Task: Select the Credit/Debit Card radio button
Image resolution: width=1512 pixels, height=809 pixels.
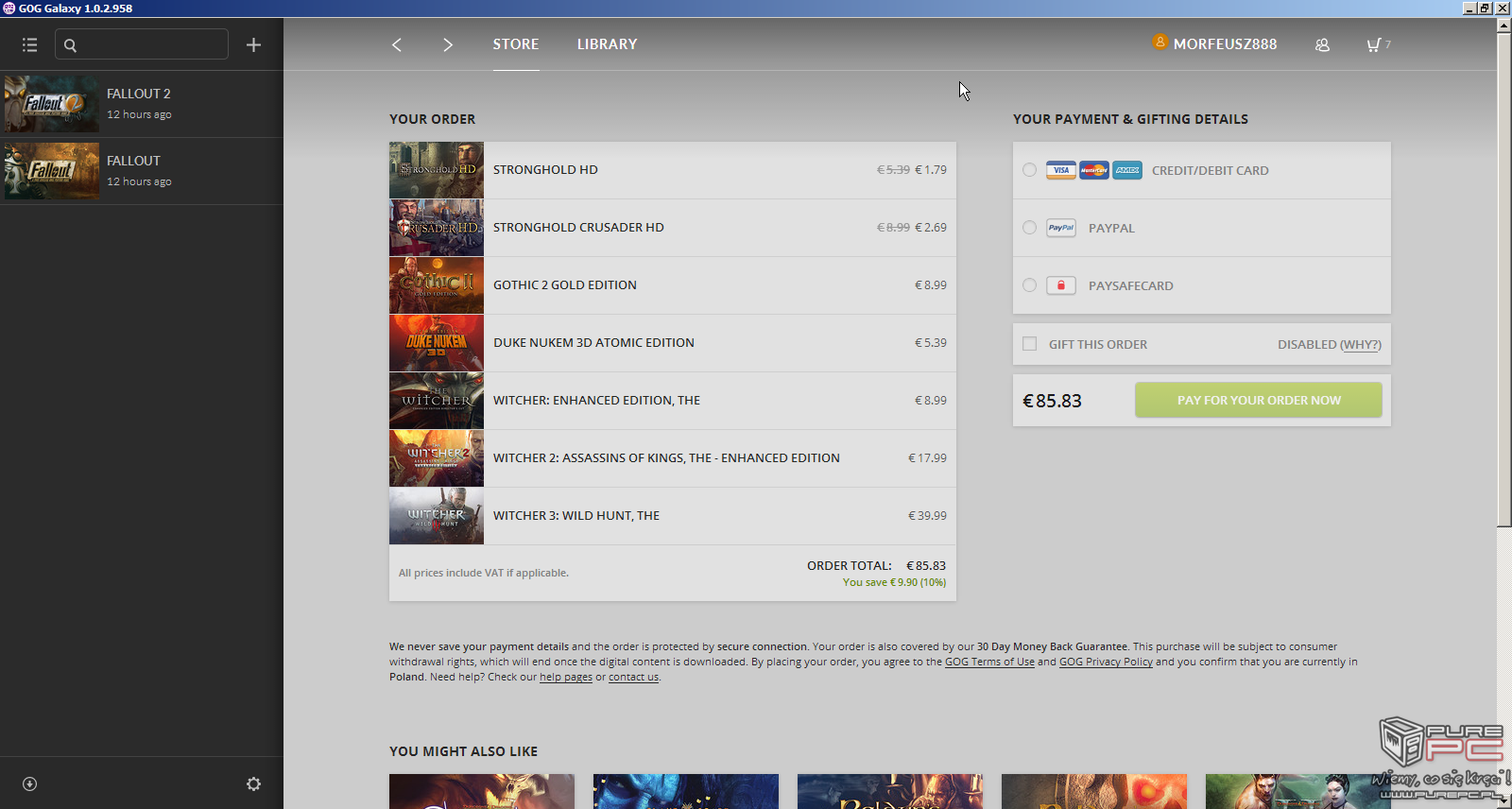Action: click(1029, 170)
